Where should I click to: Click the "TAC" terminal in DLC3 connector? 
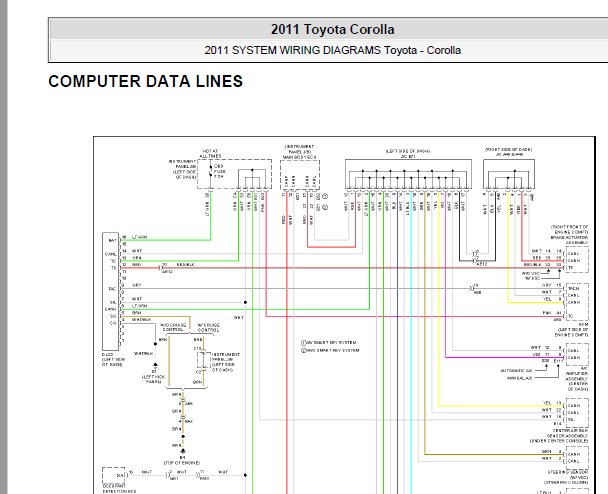tap(112, 289)
